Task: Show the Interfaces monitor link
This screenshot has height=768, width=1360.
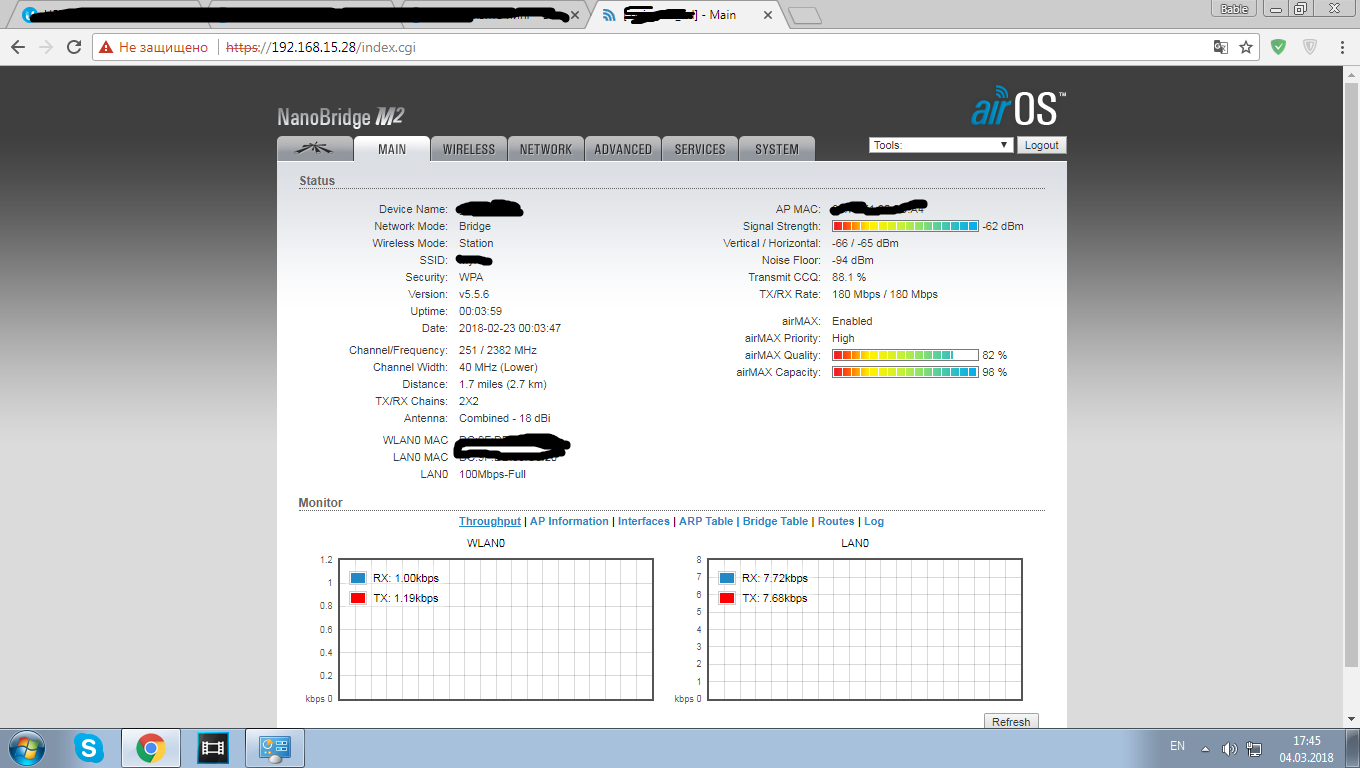Action: click(x=644, y=521)
